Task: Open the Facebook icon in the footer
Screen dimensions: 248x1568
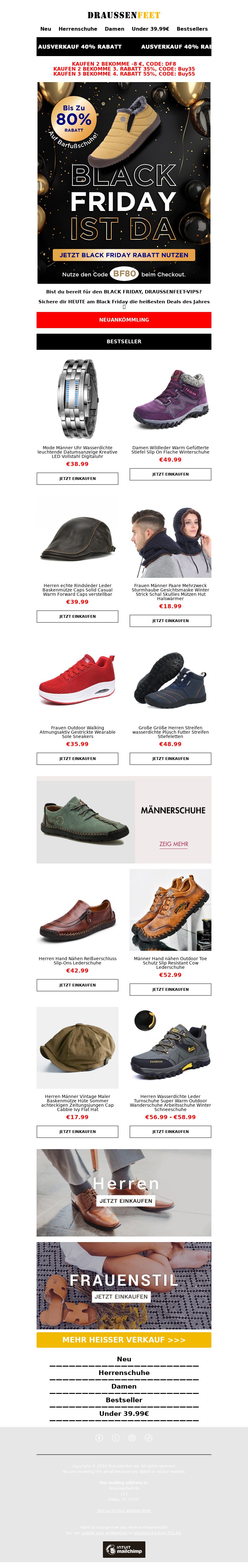Action: [x=99, y=1438]
